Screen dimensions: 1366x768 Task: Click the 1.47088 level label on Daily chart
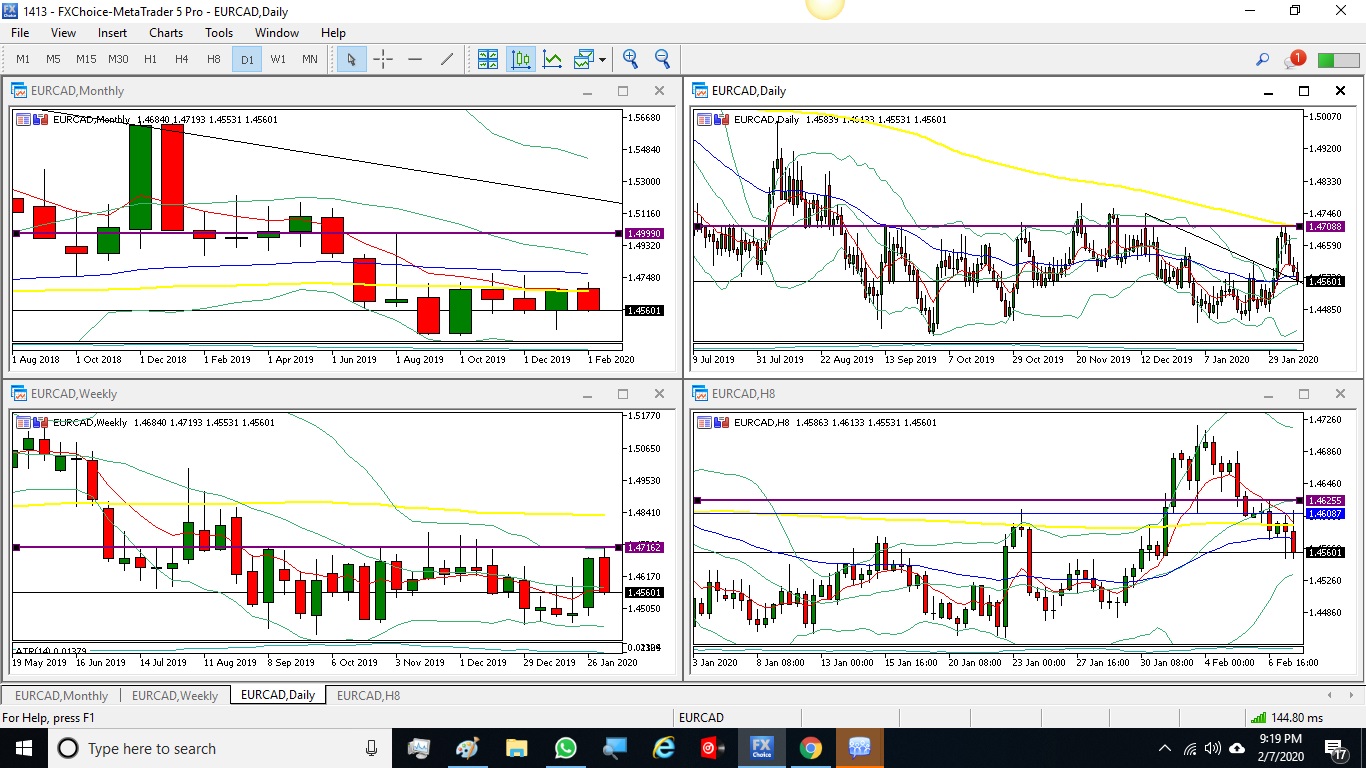1325,227
